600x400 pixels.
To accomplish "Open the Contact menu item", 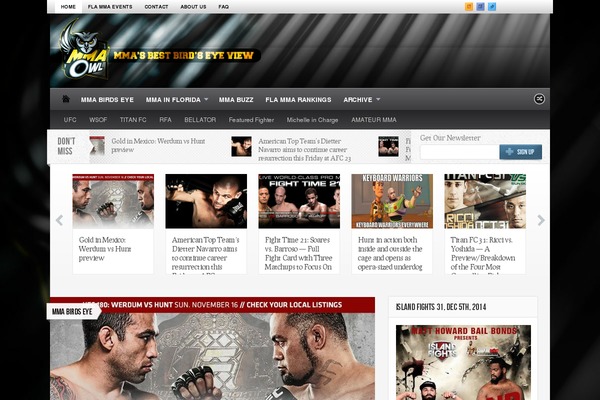I will (156, 7).
